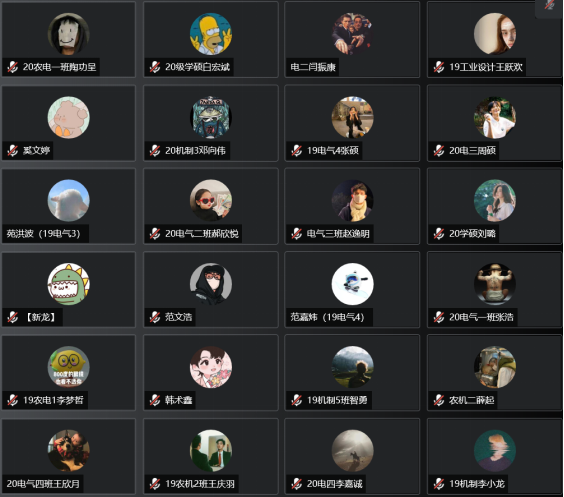Screen dimensions: 564x497
Task: Select the lemon avatar of 19农电1李梦哲
Action: click(69, 367)
